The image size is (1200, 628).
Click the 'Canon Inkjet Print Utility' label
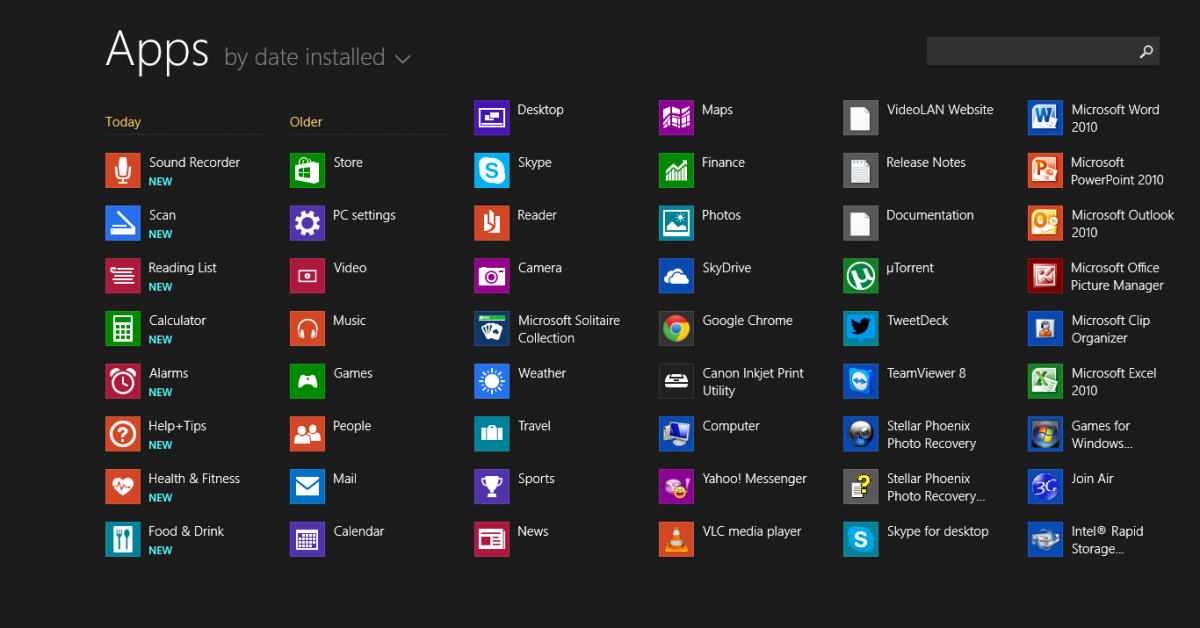tap(753, 382)
